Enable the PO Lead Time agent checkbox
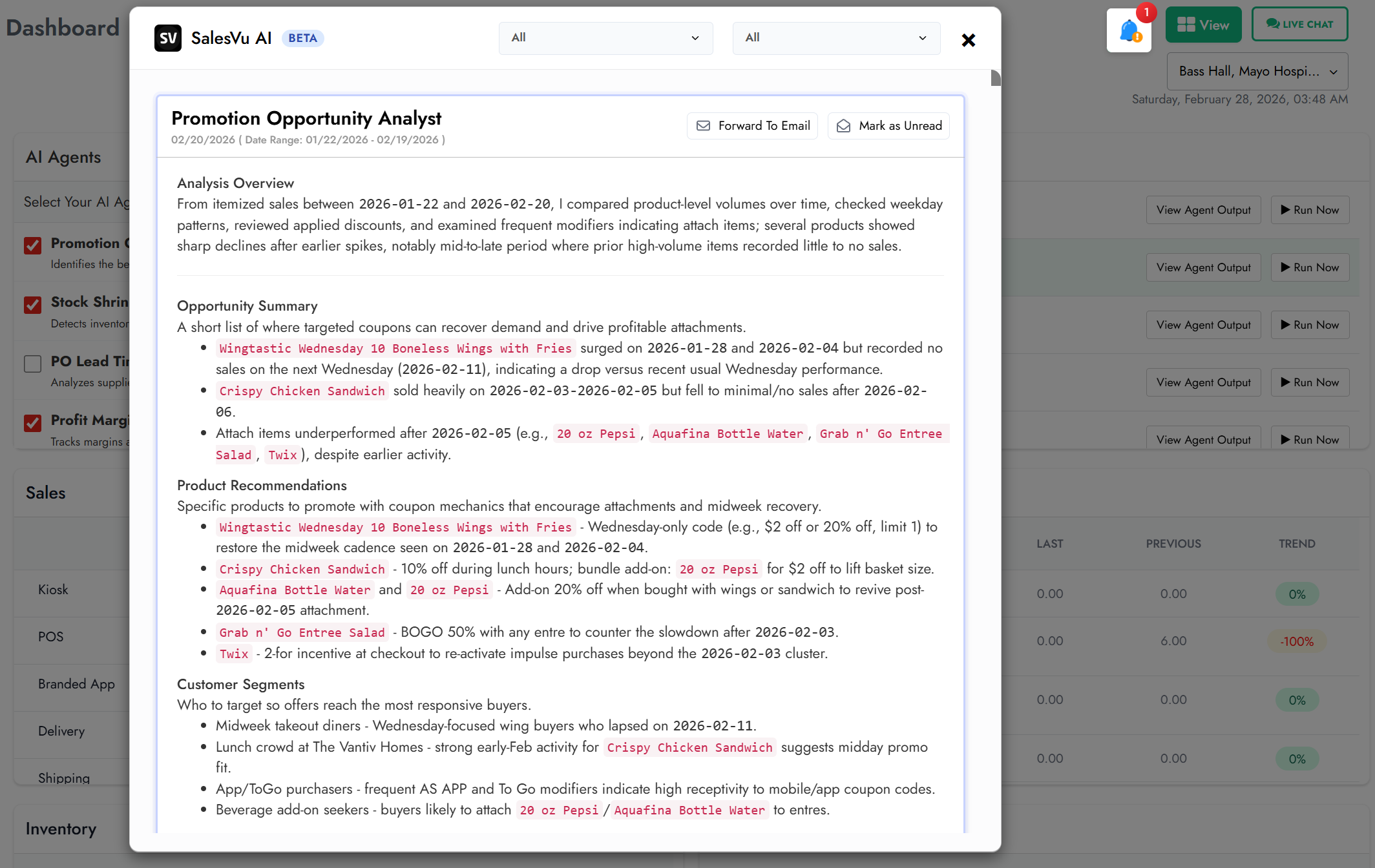Screen dimensions: 1375x868 tap(33, 364)
